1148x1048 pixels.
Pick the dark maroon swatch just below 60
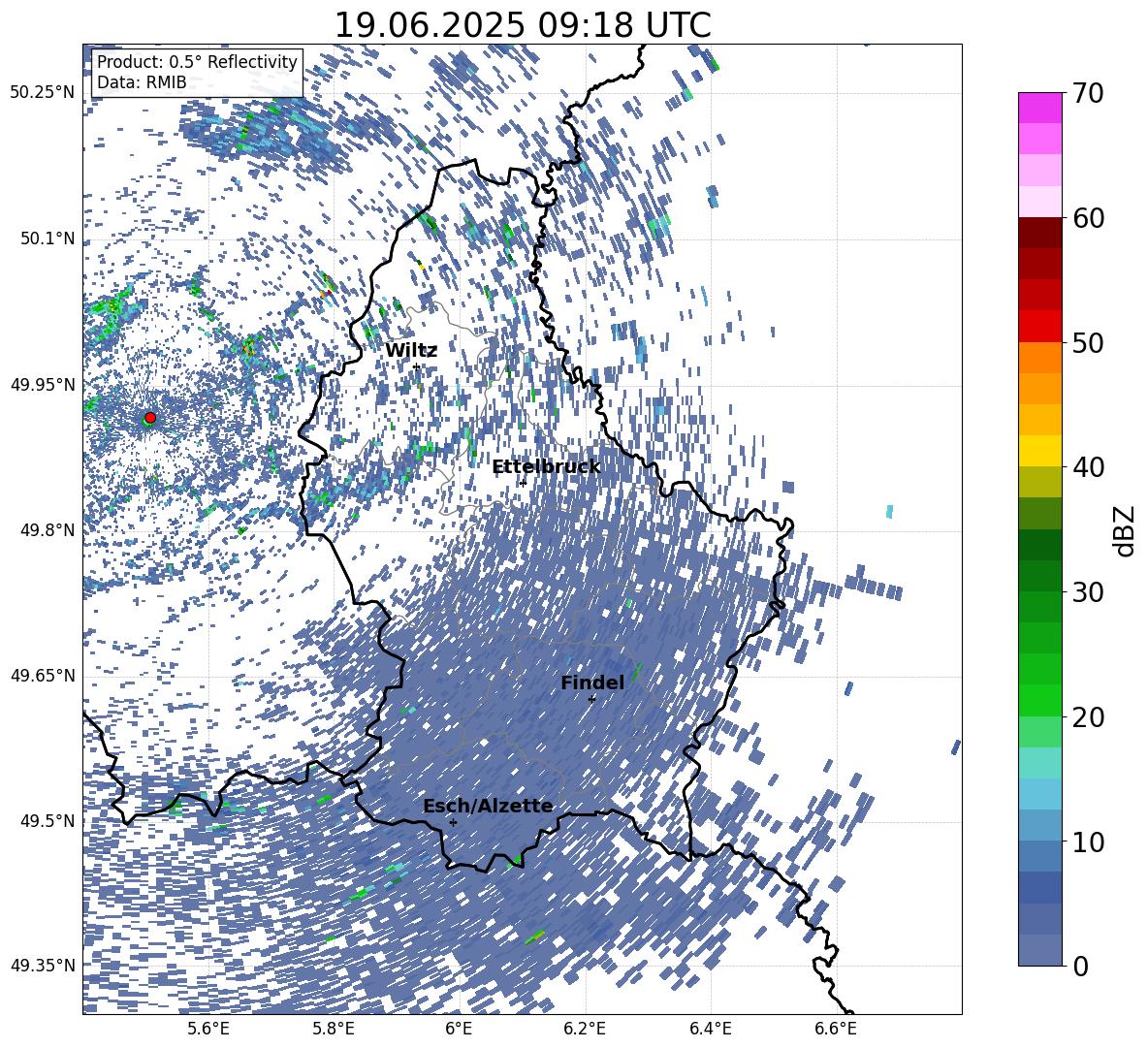(1040, 232)
